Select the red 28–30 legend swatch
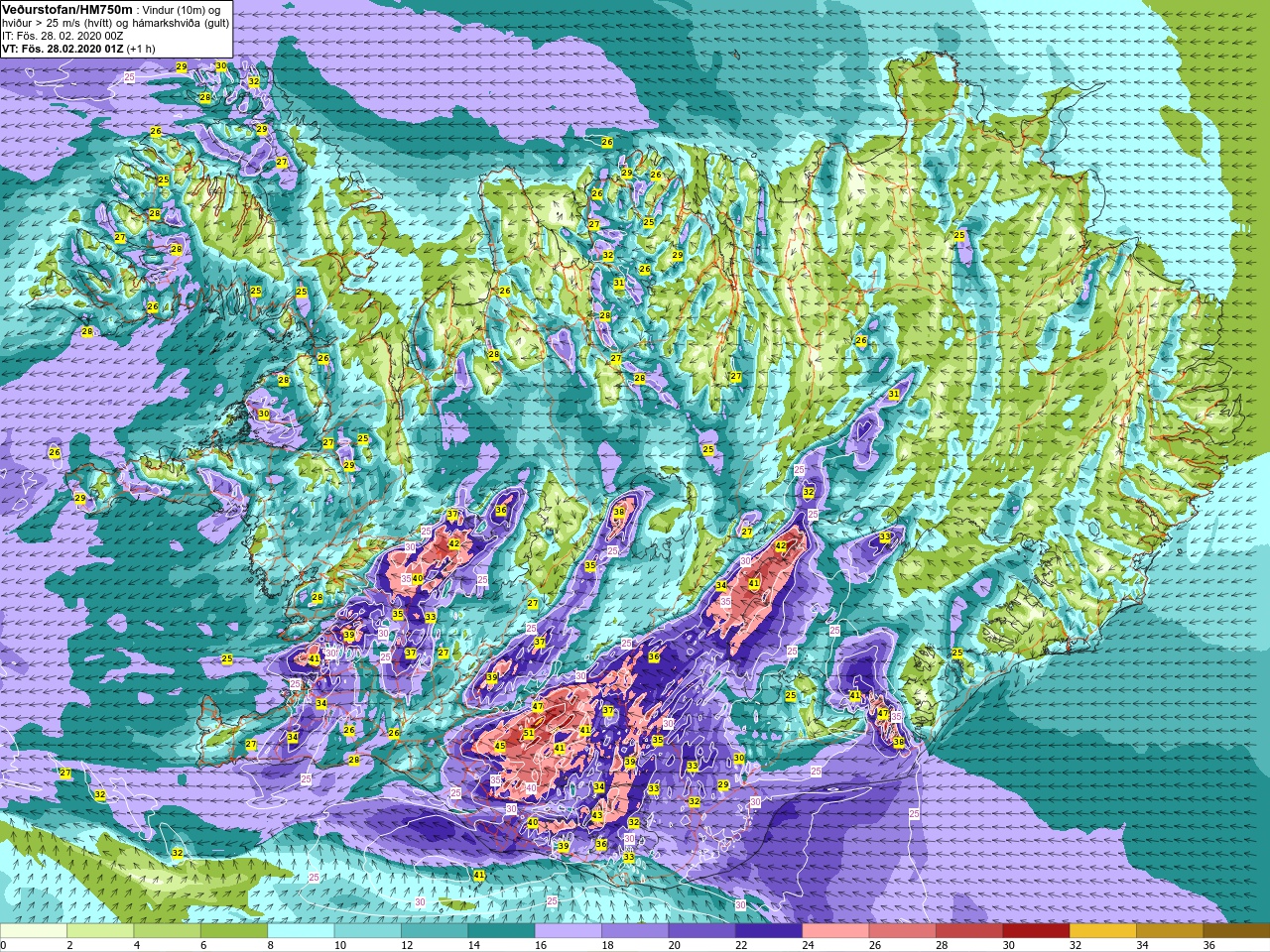This screenshot has height=952, width=1270. [x=968, y=931]
